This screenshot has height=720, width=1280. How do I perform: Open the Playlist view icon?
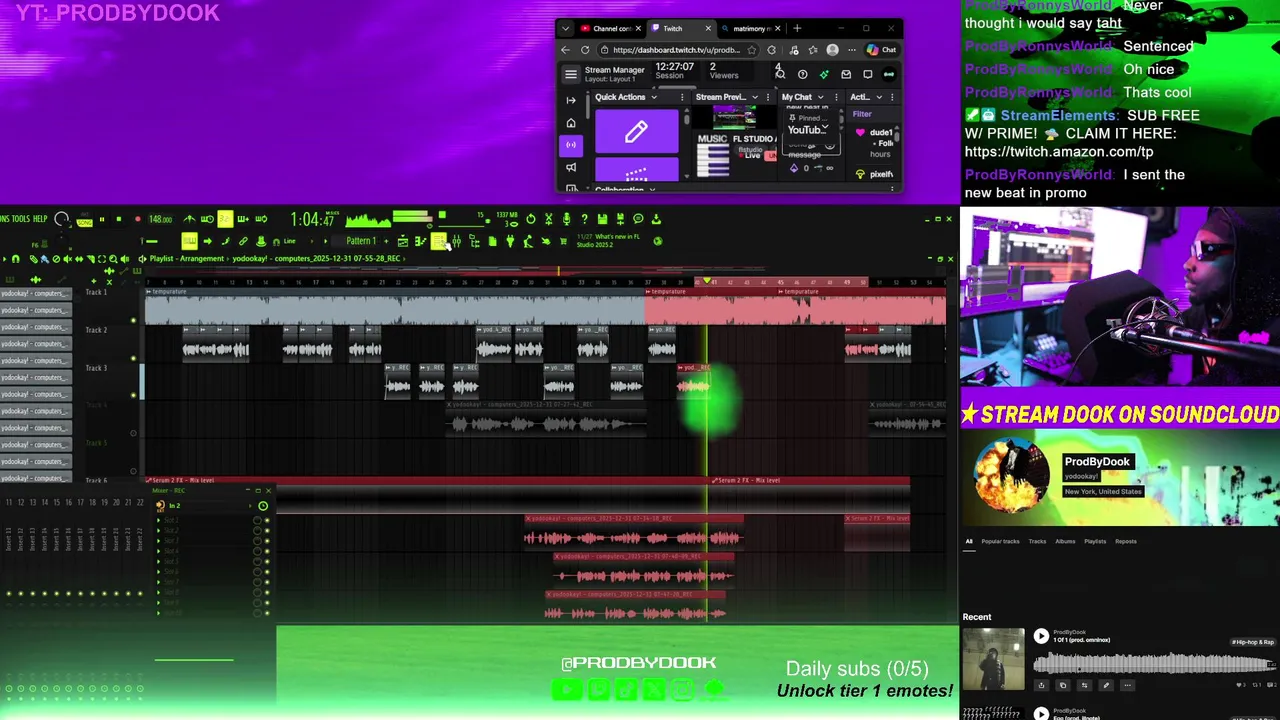(x=402, y=241)
